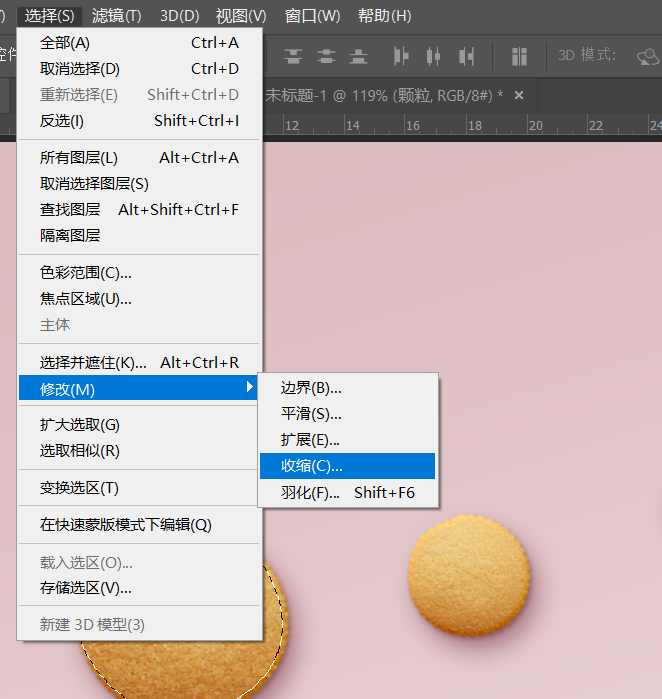Click the align bottom edges icon
The image size is (662, 699).
[358, 57]
